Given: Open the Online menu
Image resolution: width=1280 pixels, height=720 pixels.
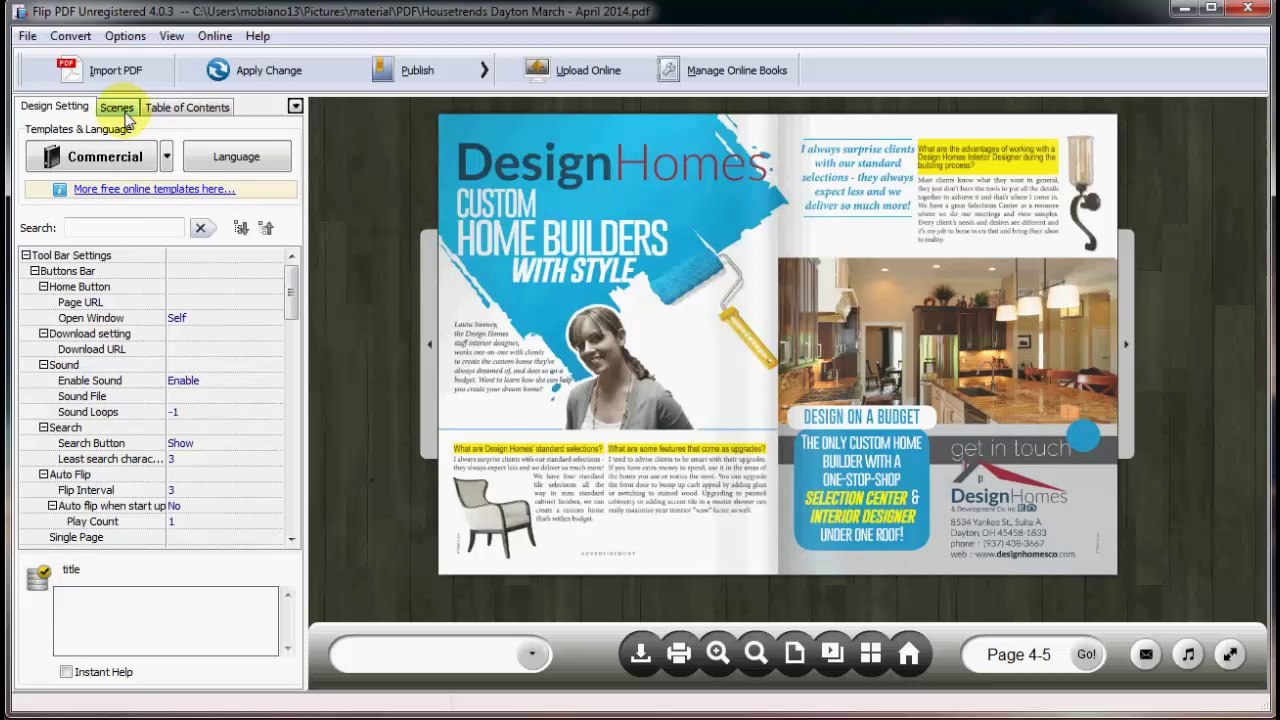Looking at the screenshot, I should click(x=215, y=36).
